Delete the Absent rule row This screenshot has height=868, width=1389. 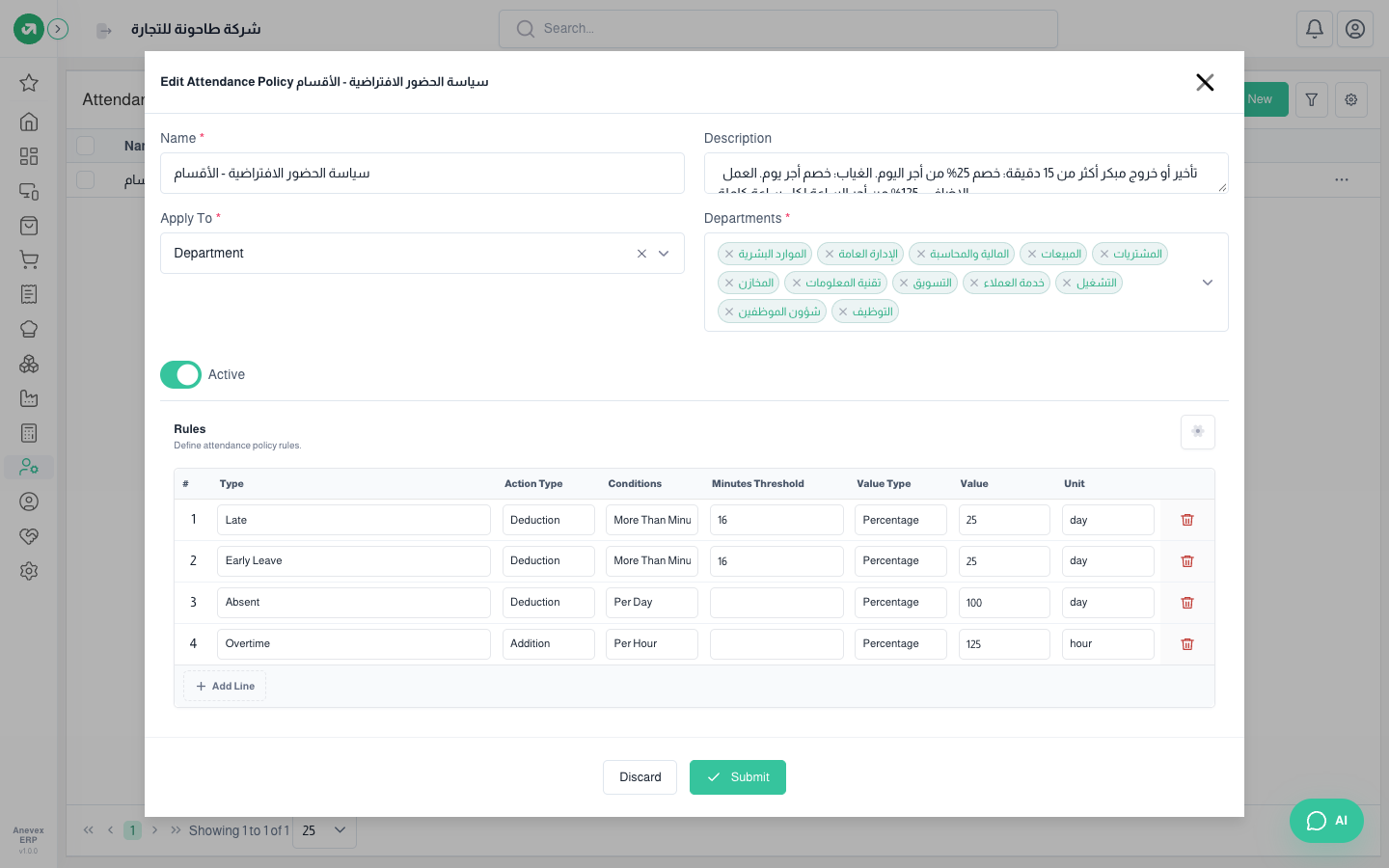(x=1187, y=603)
